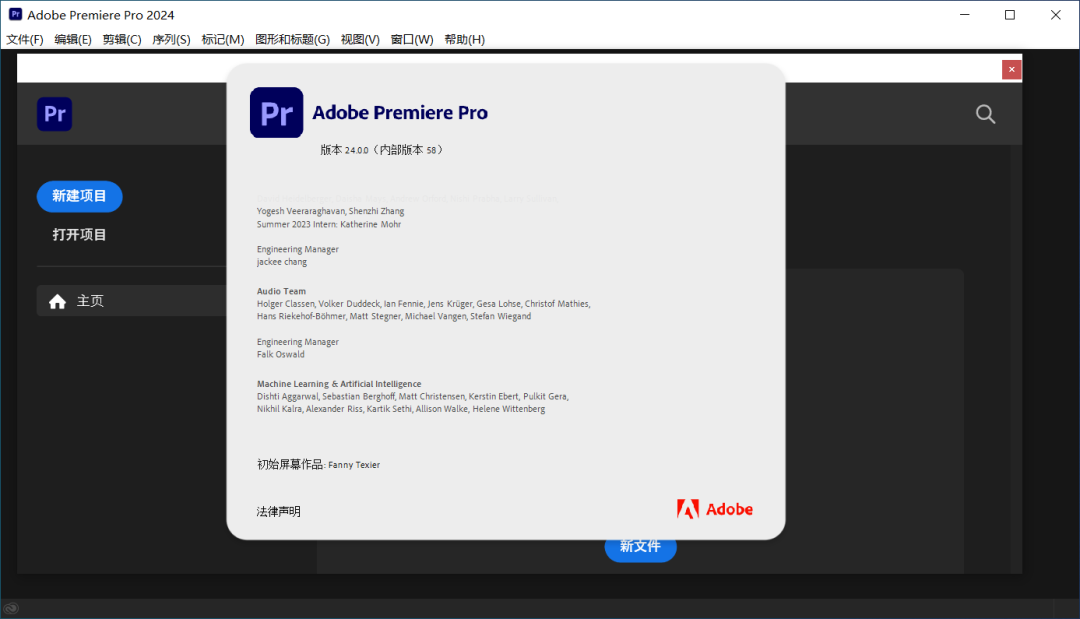Open the 帮助(H) menu

(465, 39)
